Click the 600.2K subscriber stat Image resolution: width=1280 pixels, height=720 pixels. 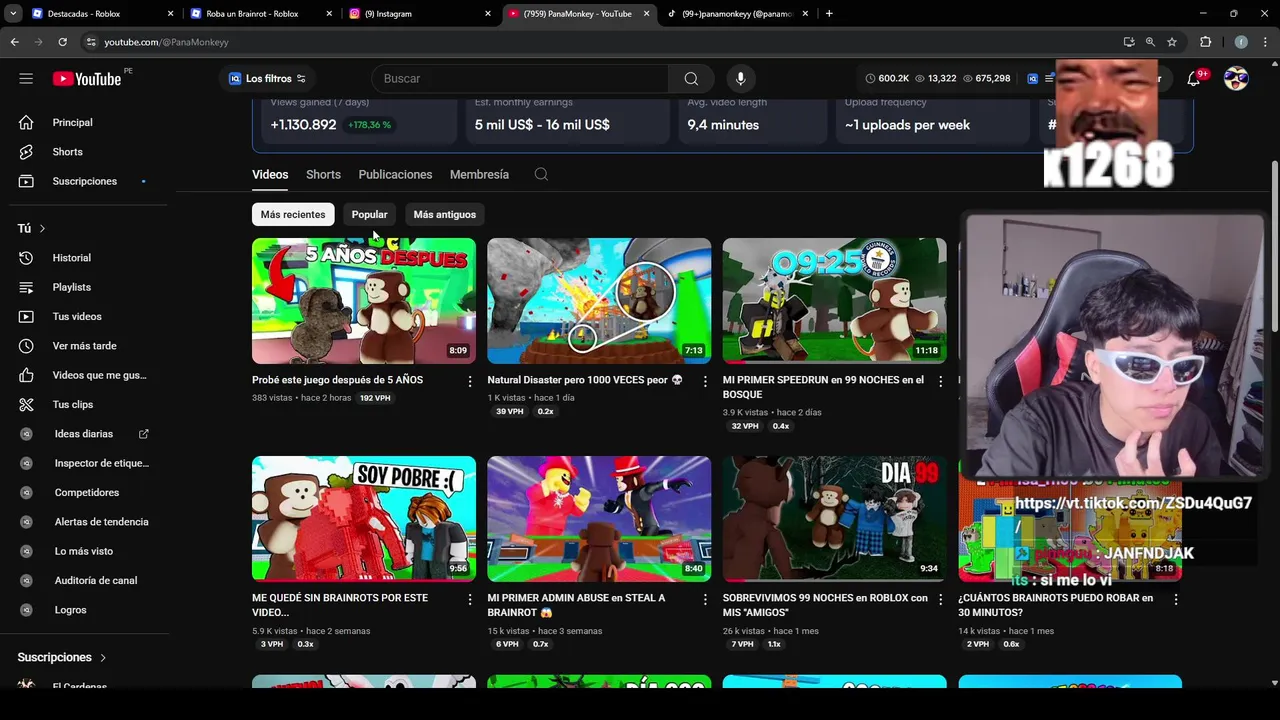(886, 78)
